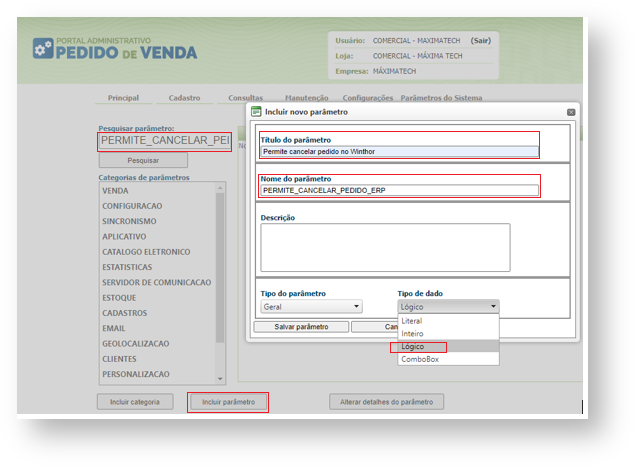Click the dialog icon beside 'Incluir novo parâmetro'
This screenshot has height=467, width=636.
(x=256, y=112)
